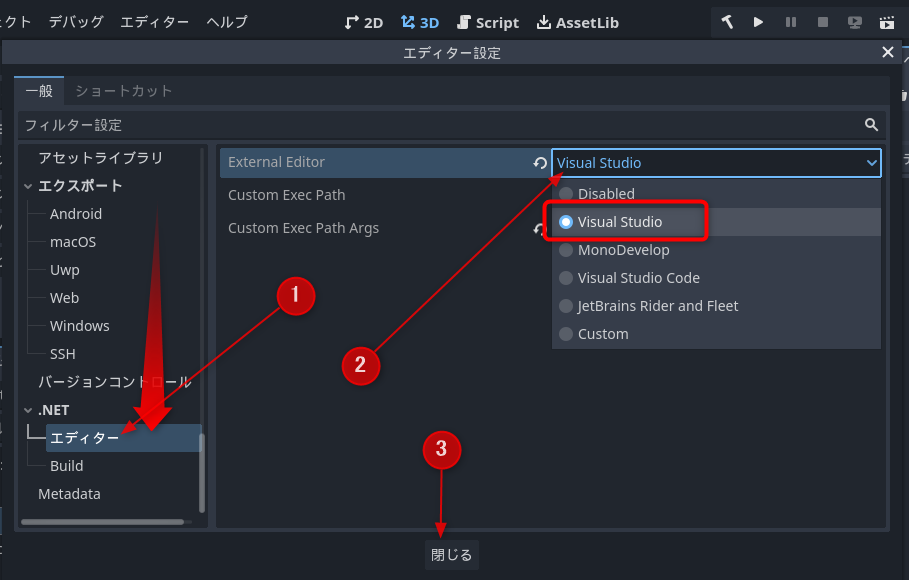
Task: Reset External Editor to default value
Action: (540, 162)
